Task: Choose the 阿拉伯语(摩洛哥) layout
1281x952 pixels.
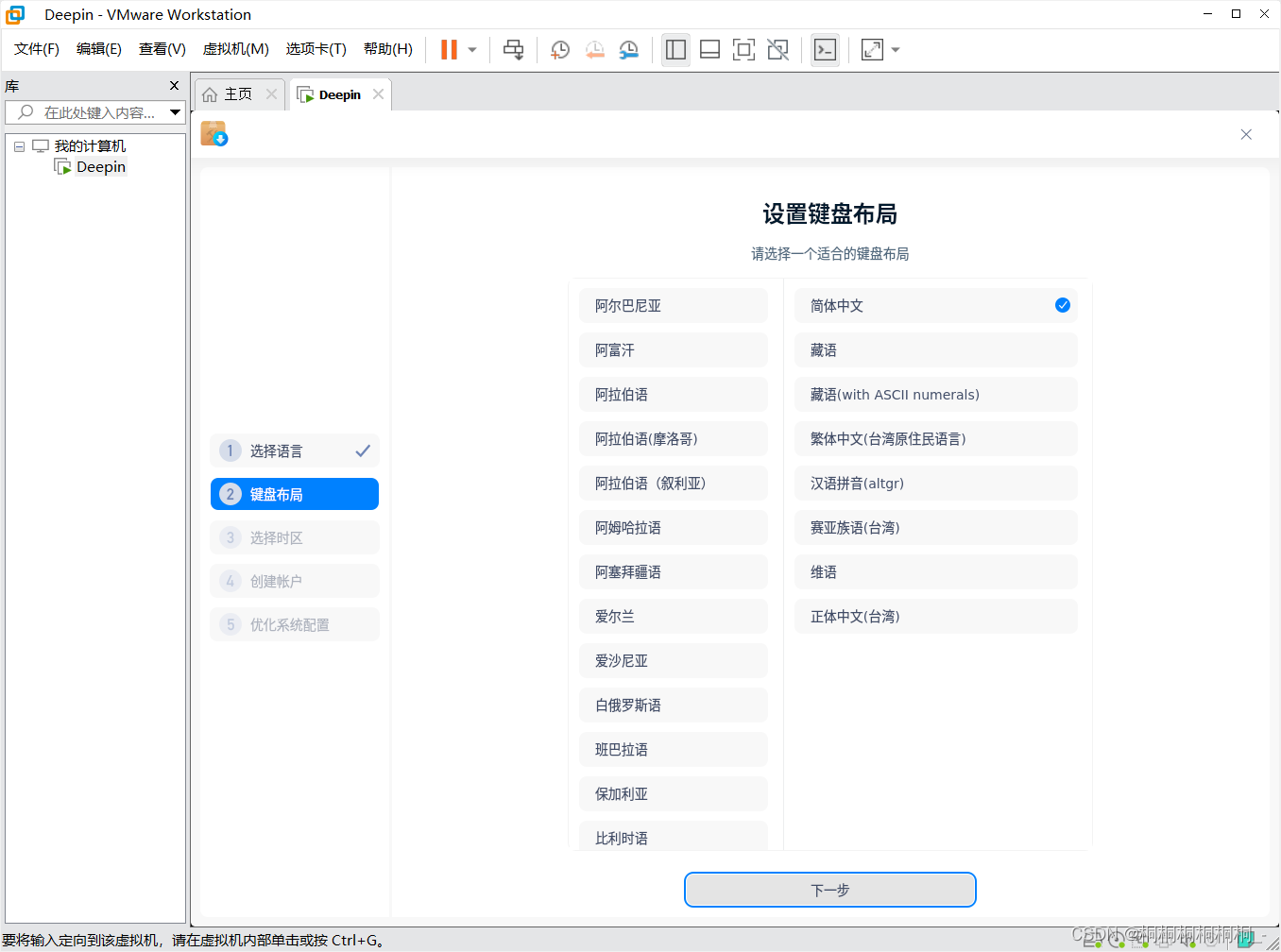Action: pos(674,438)
